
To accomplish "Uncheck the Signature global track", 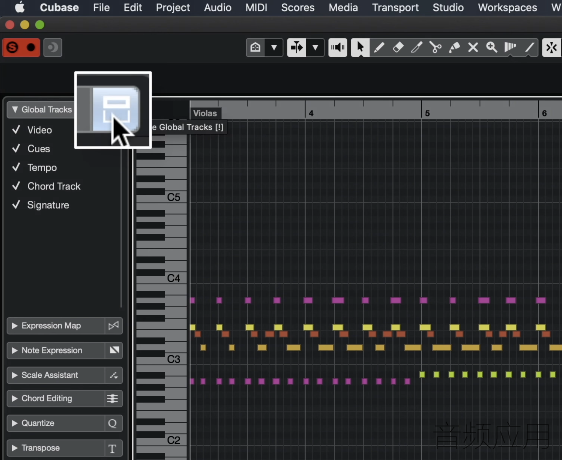I will [16, 205].
